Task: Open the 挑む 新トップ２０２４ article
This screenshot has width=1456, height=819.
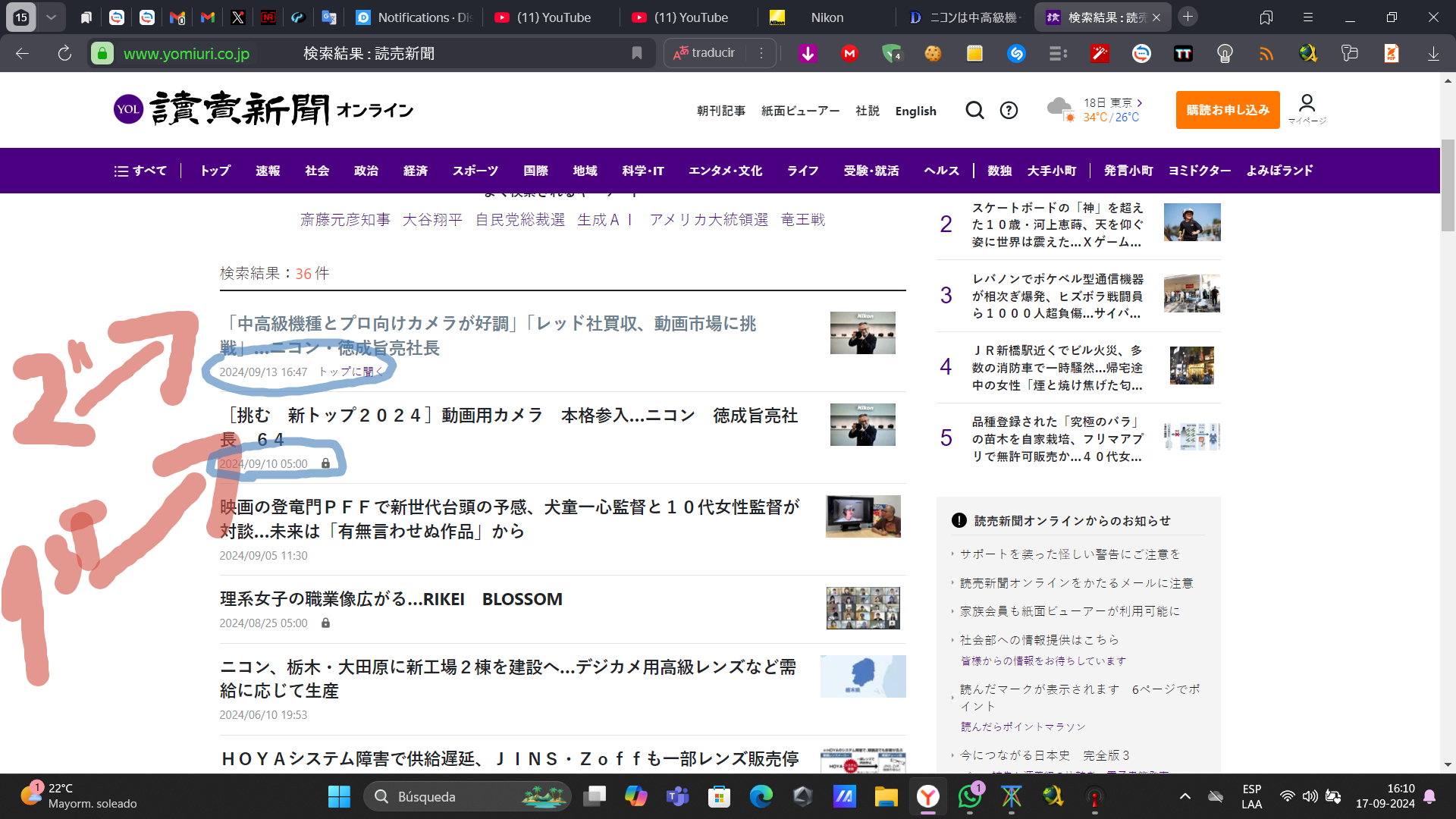Action: tap(509, 427)
